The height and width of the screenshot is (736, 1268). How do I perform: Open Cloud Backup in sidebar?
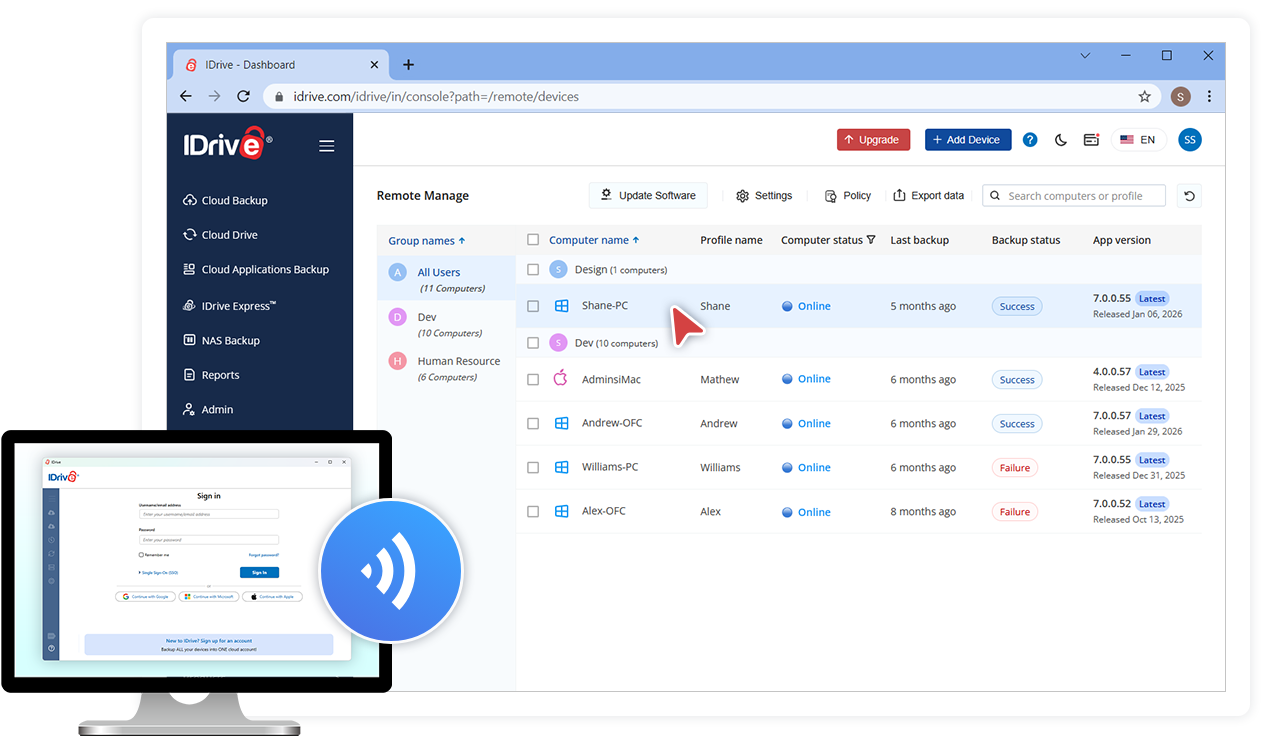point(225,200)
